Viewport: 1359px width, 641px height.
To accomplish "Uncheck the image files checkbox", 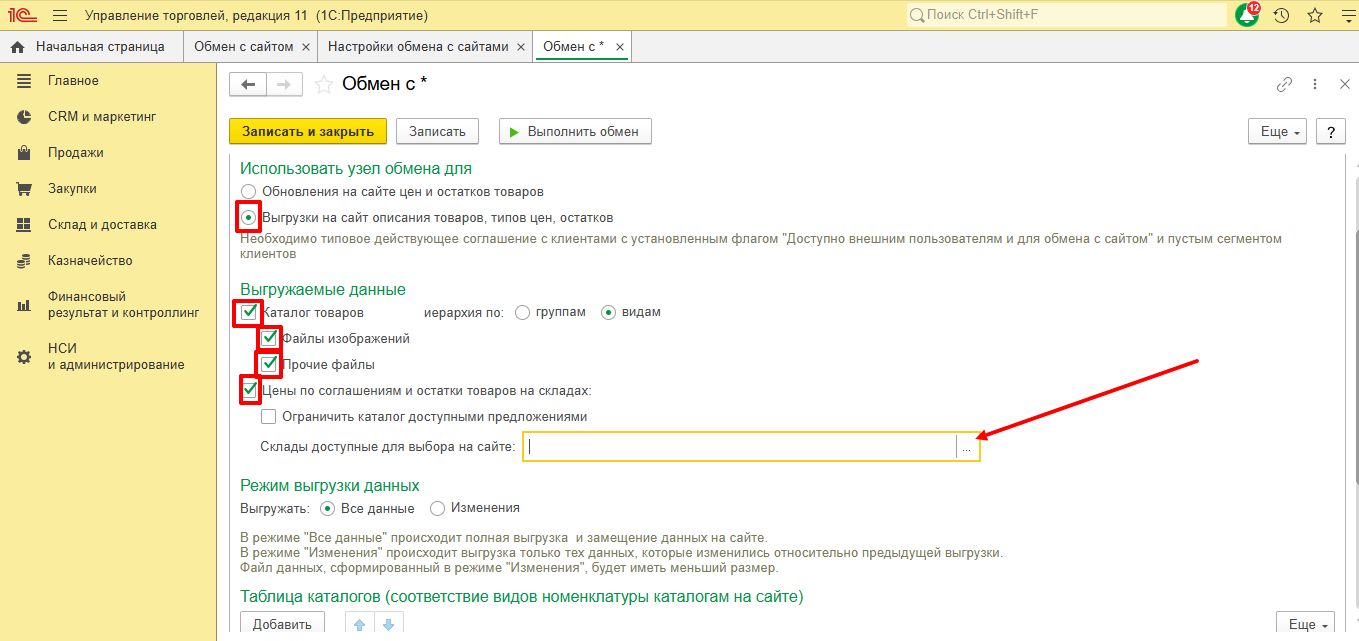I will coord(269,339).
